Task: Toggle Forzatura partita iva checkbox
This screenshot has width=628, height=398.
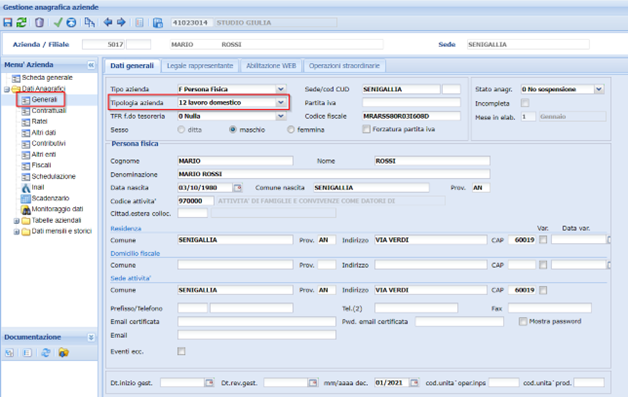Action: pos(366,129)
